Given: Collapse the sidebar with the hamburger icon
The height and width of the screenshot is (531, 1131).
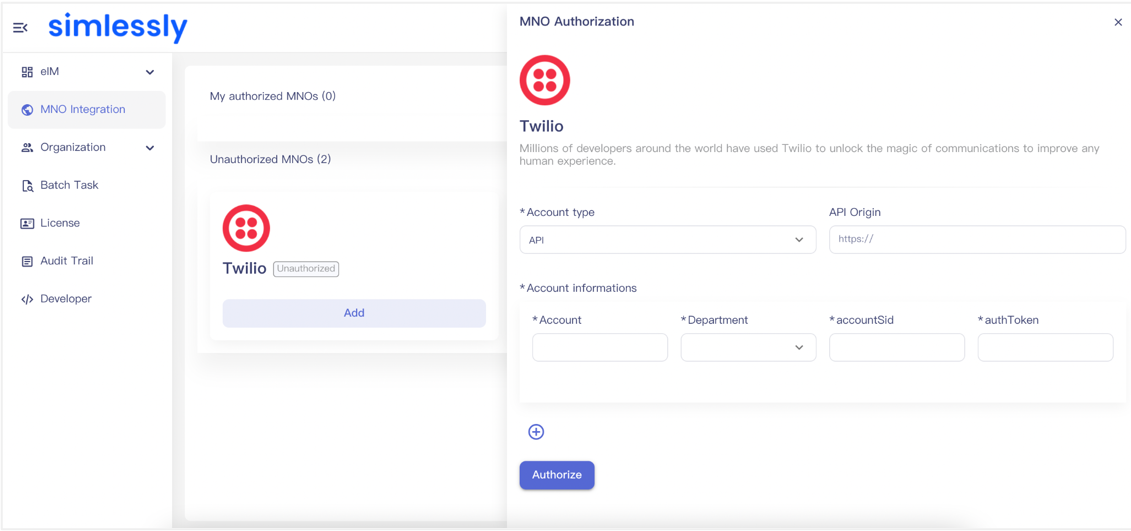Looking at the screenshot, I should coord(20,27).
